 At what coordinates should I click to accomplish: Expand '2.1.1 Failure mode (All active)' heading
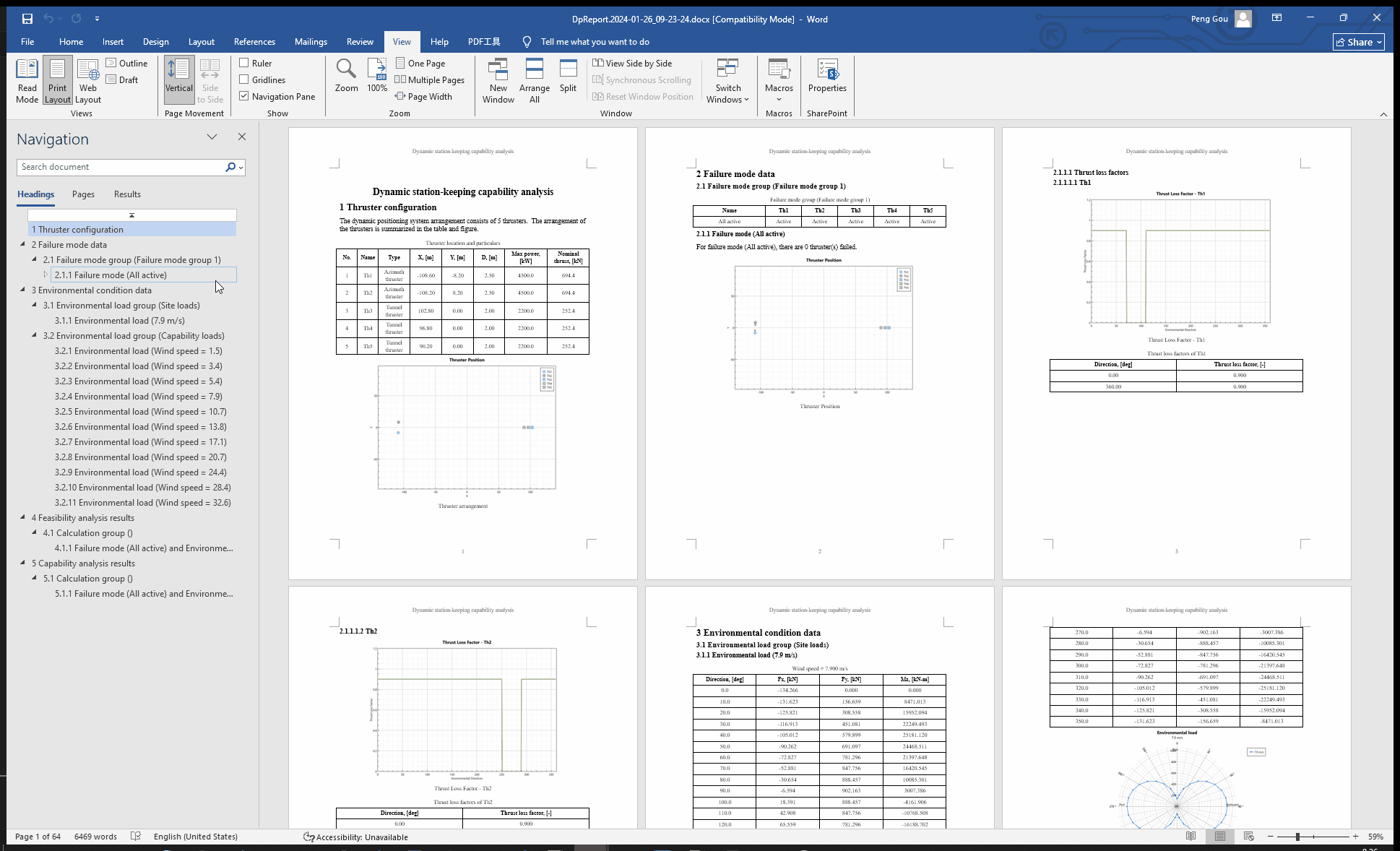[x=46, y=275]
